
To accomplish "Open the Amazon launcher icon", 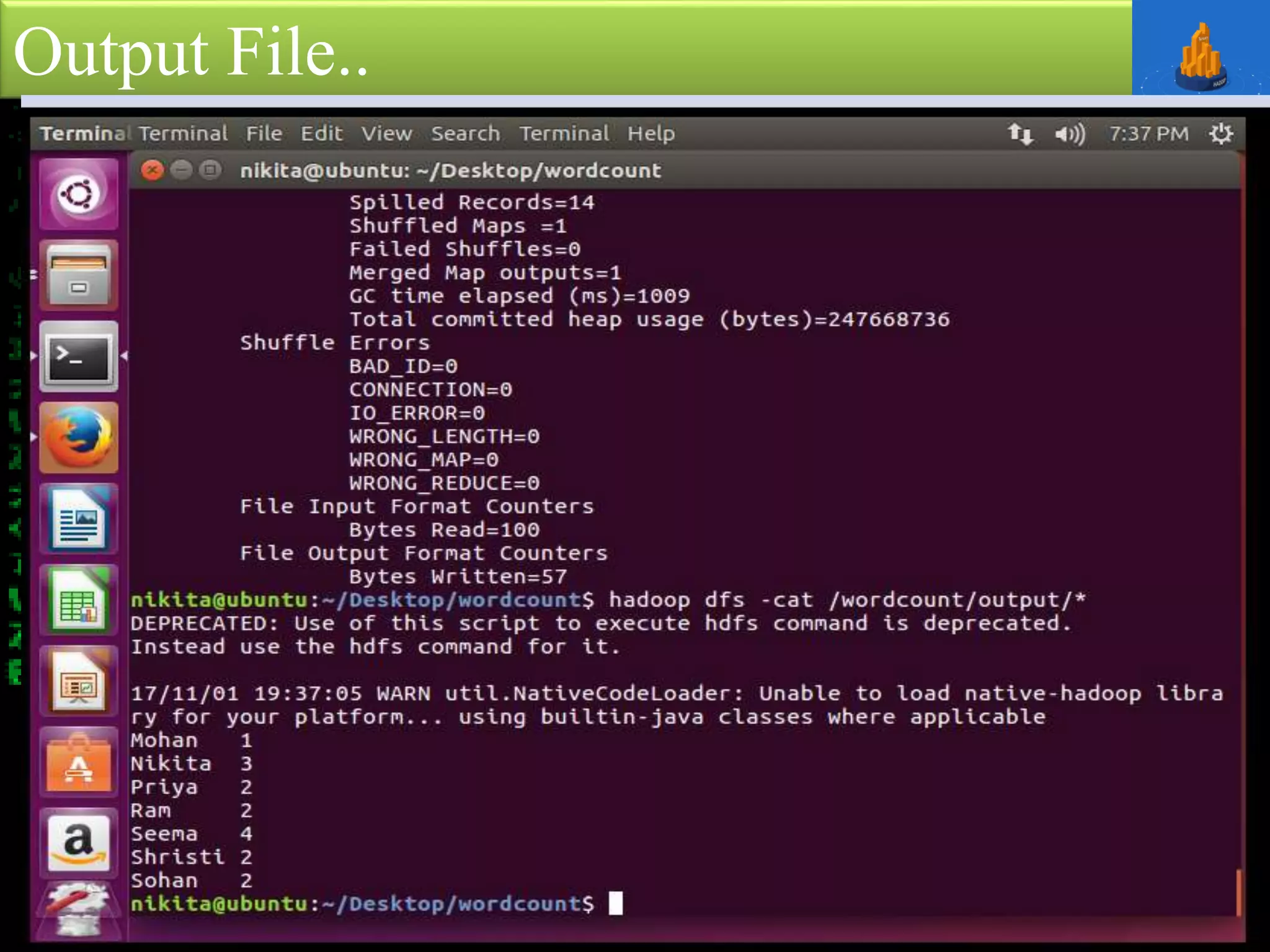I will tap(79, 844).
